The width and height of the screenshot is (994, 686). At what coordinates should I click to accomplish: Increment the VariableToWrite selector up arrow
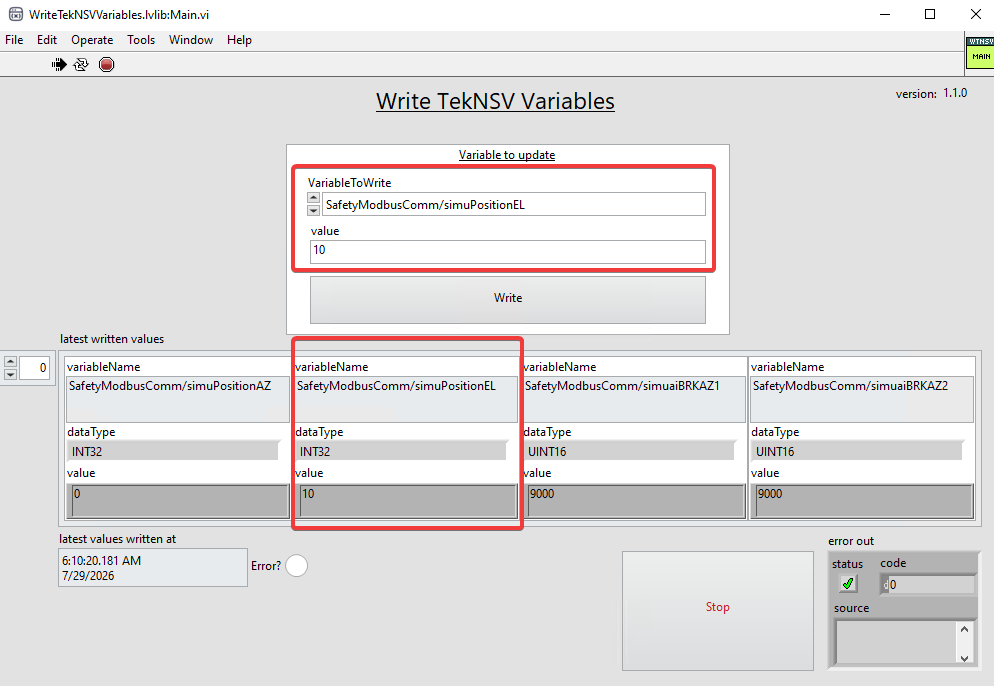[x=313, y=198]
